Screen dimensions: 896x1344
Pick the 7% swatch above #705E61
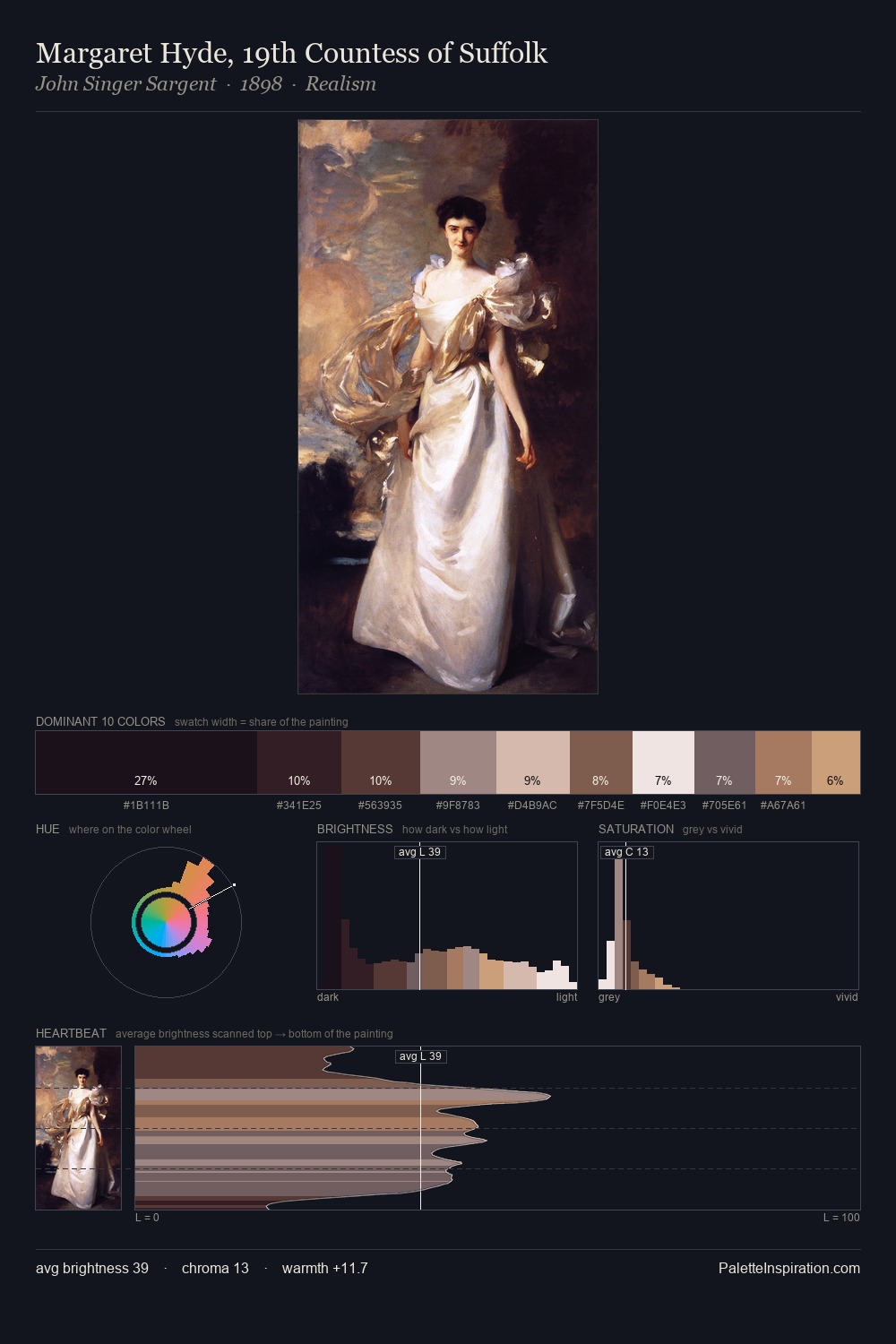(x=725, y=762)
